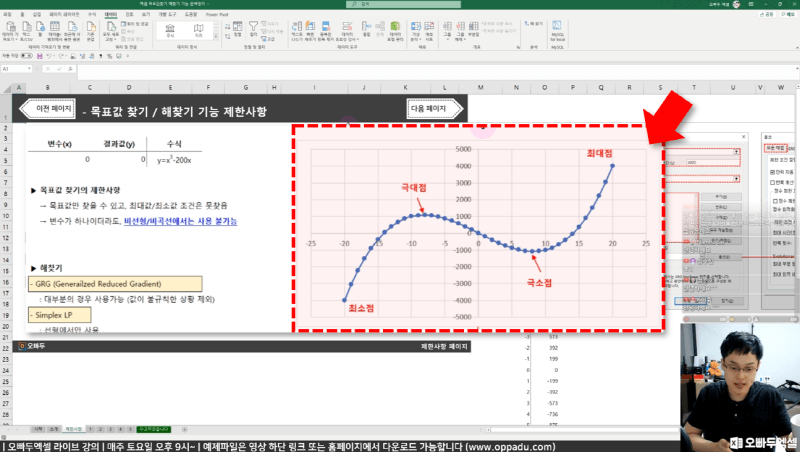Click the chart's 극대점 label

413,188
